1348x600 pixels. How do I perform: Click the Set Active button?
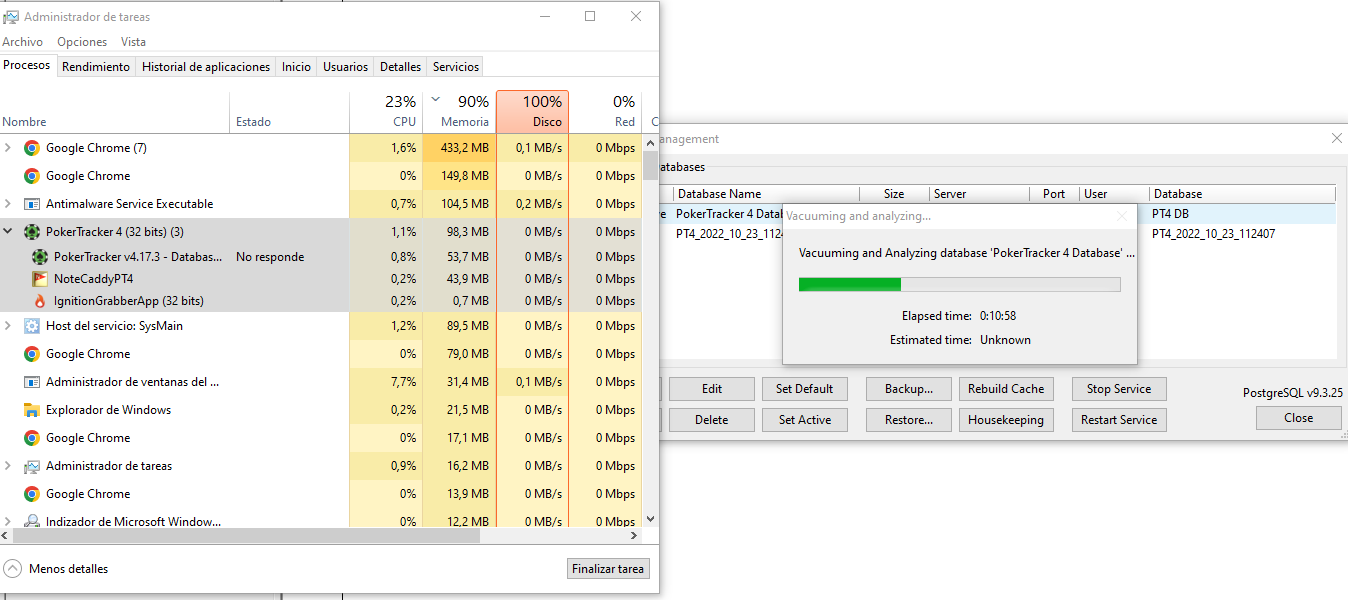point(805,420)
